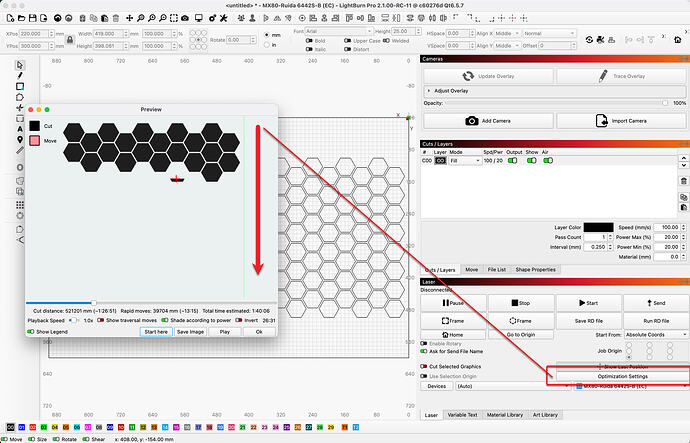Screen dimensions: 690x443
Task: Open the (Auto) port dropdown
Action: (513, 386)
